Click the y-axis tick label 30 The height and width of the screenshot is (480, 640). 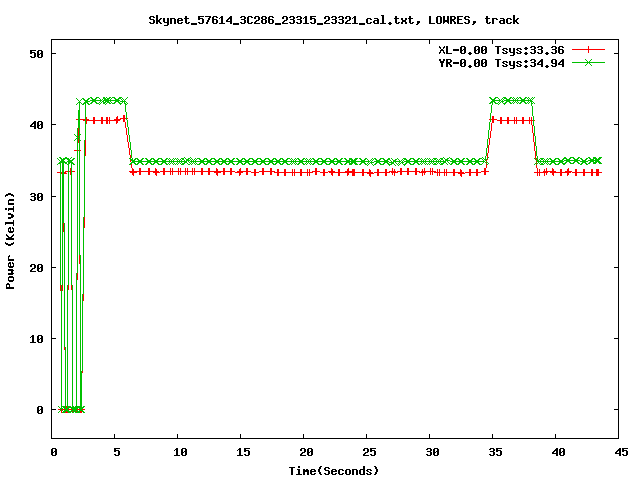click(x=36, y=197)
